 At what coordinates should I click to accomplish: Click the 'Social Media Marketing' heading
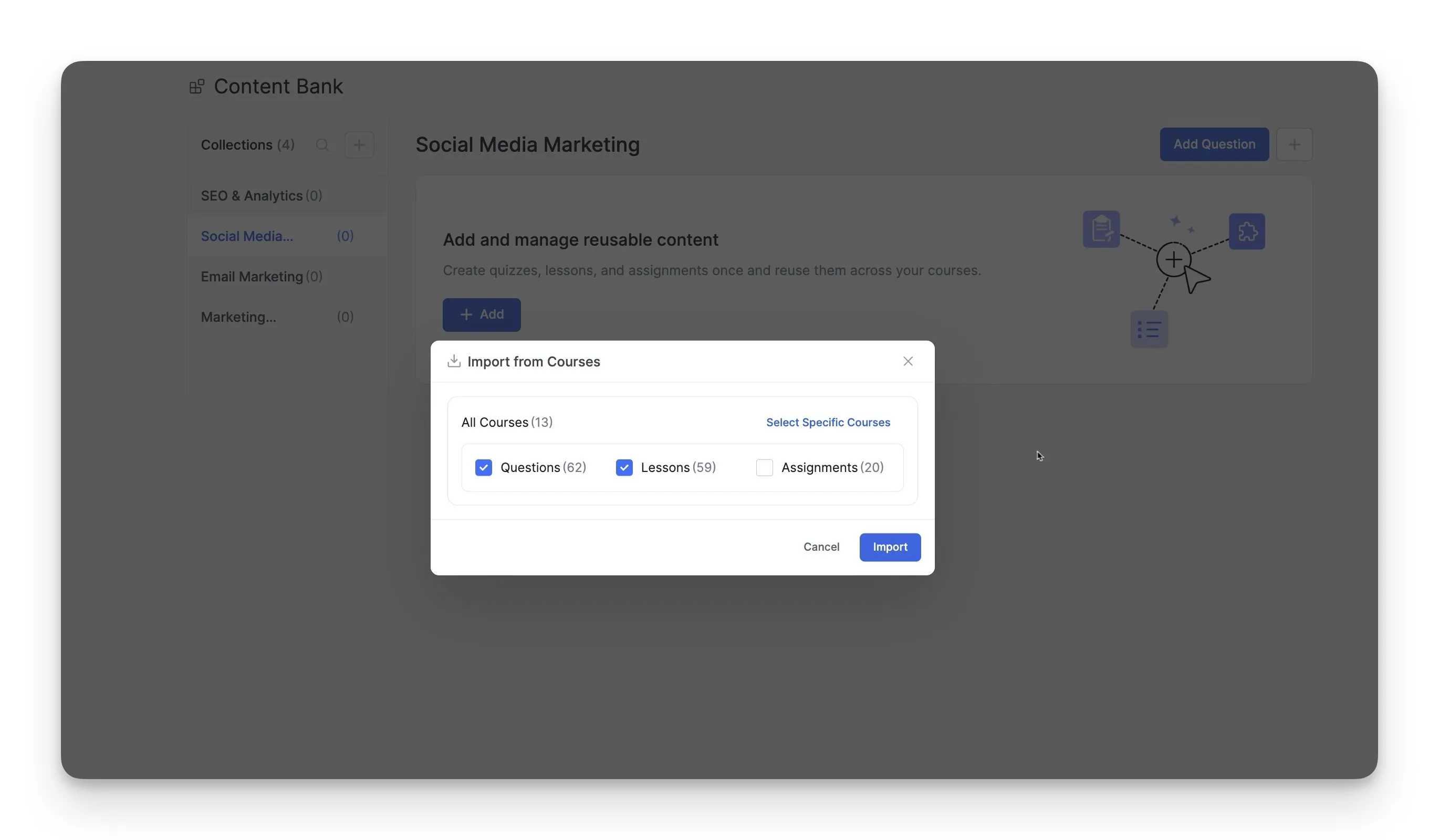coord(527,144)
